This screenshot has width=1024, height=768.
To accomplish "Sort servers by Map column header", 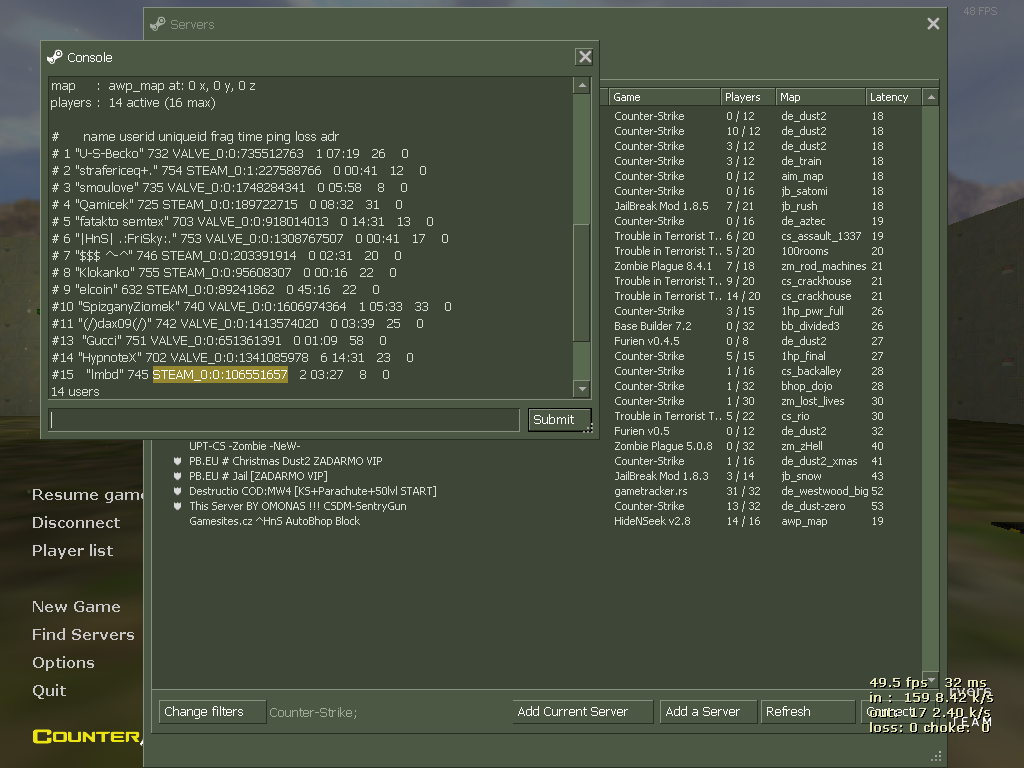I will [x=820, y=97].
